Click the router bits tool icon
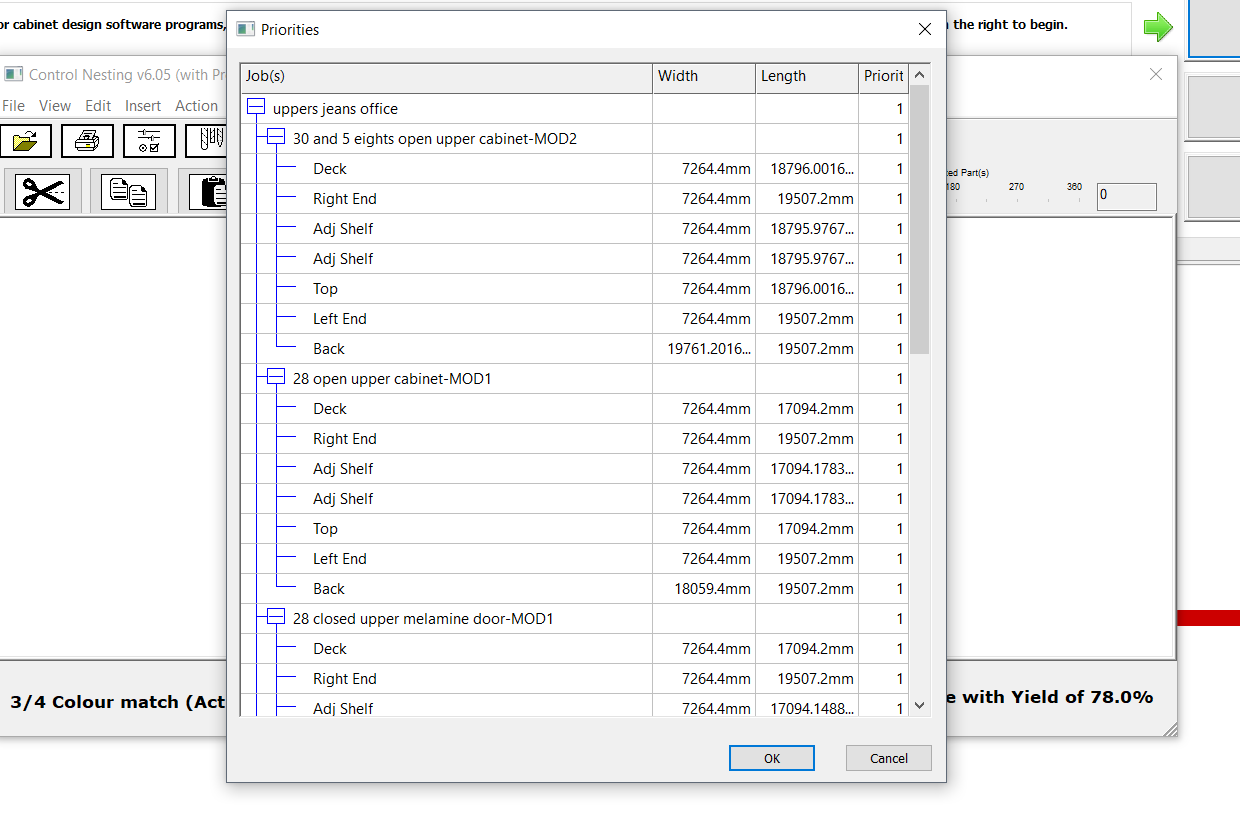This screenshot has width=1240, height=836. tap(207, 141)
